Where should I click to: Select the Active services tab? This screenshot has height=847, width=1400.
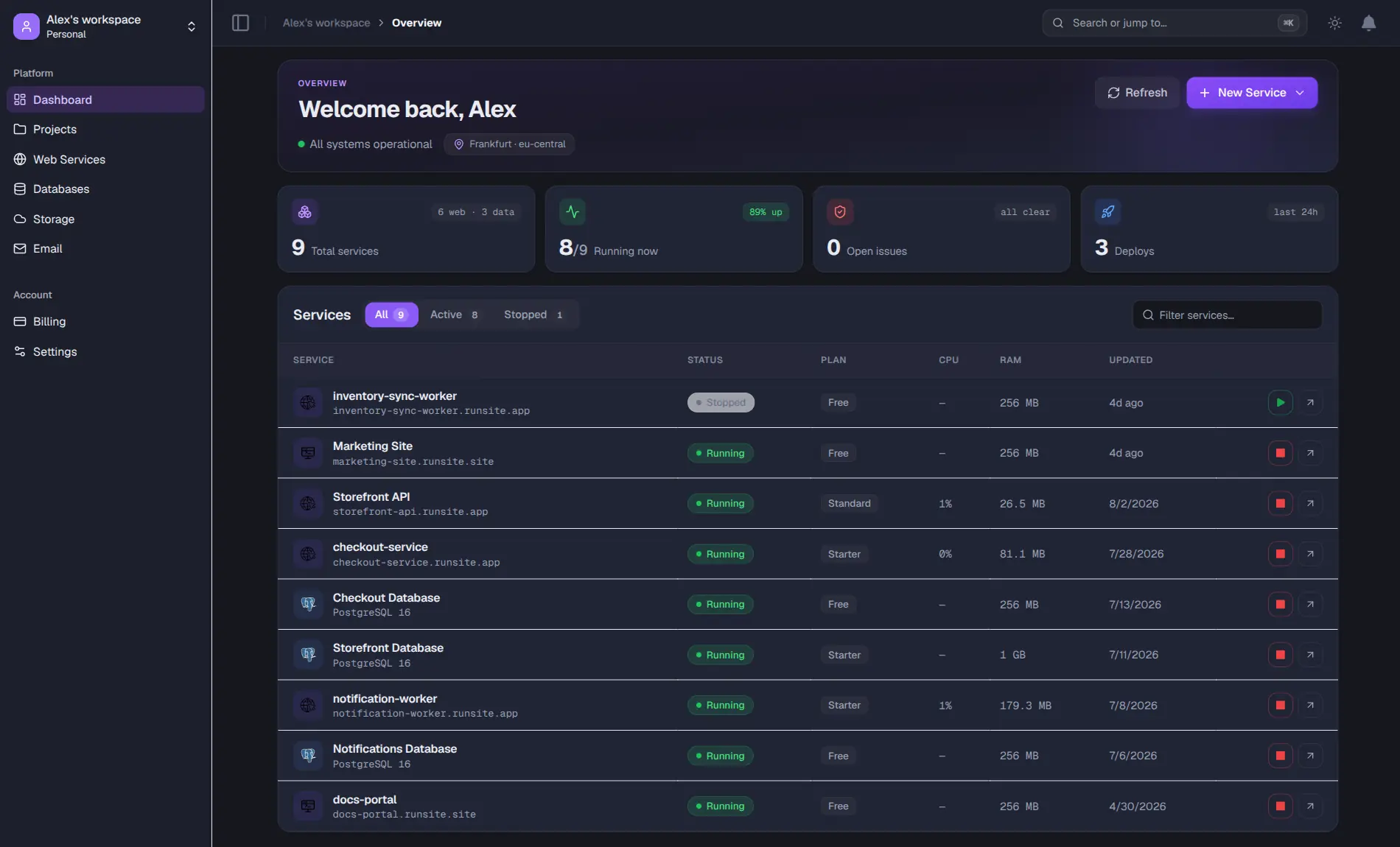[455, 314]
